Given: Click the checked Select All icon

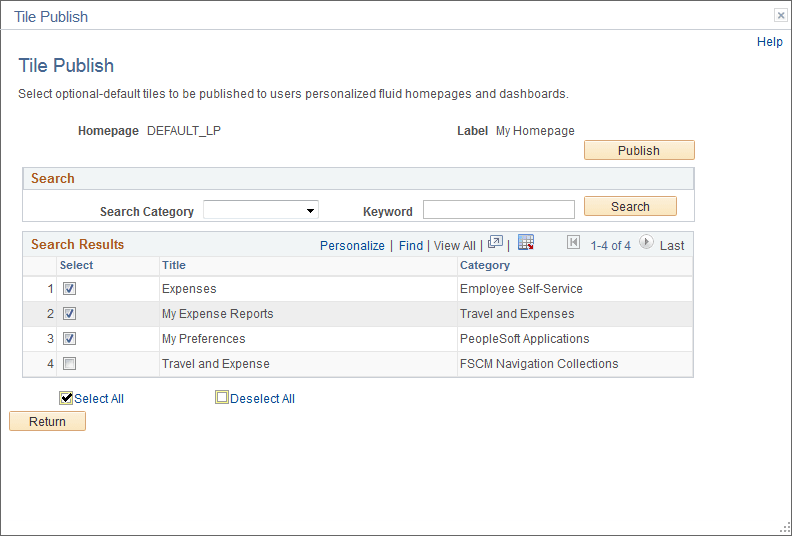Looking at the screenshot, I should tap(67, 397).
